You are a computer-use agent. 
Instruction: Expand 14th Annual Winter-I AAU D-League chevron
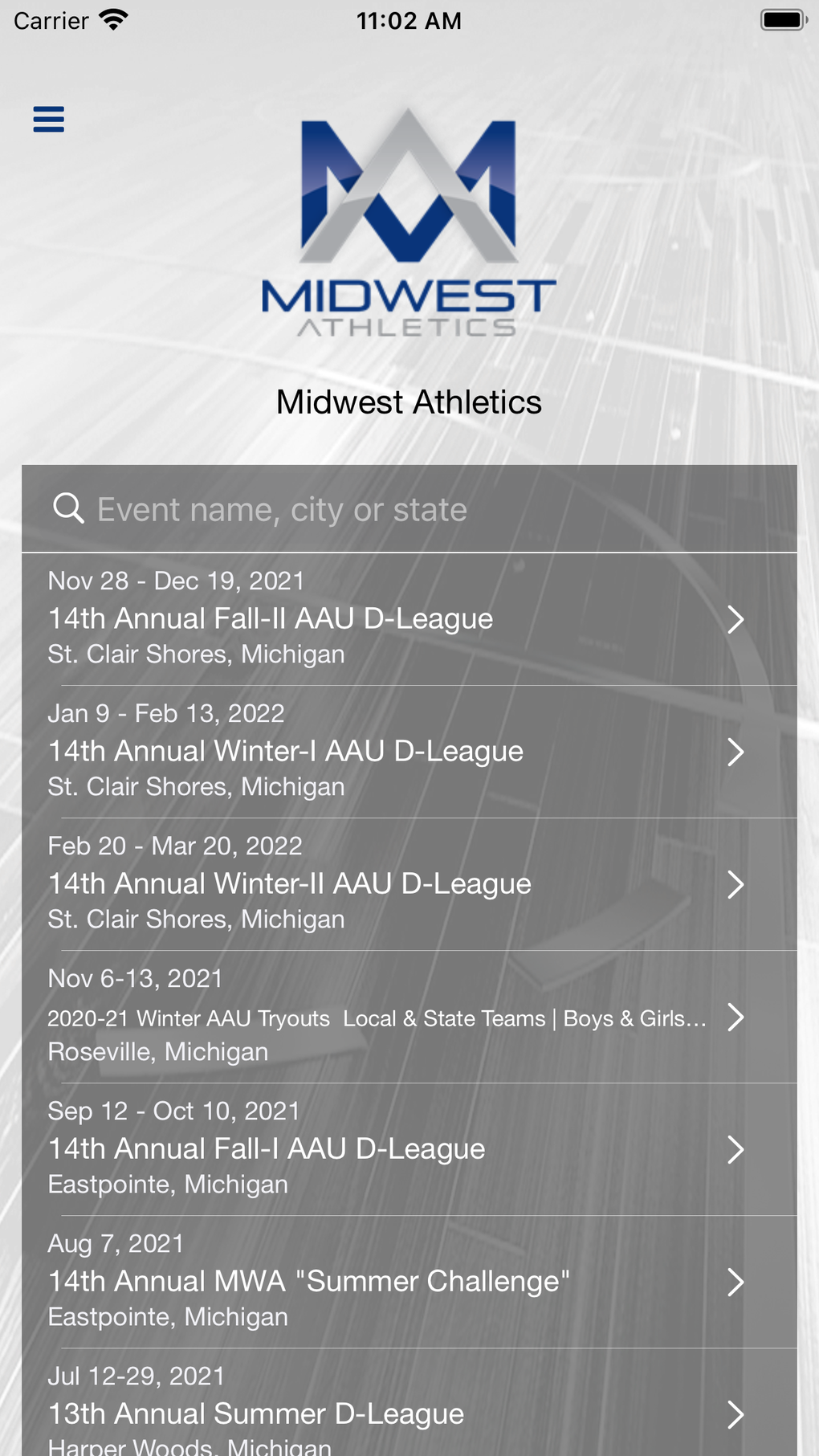pyautogui.click(x=735, y=752)
